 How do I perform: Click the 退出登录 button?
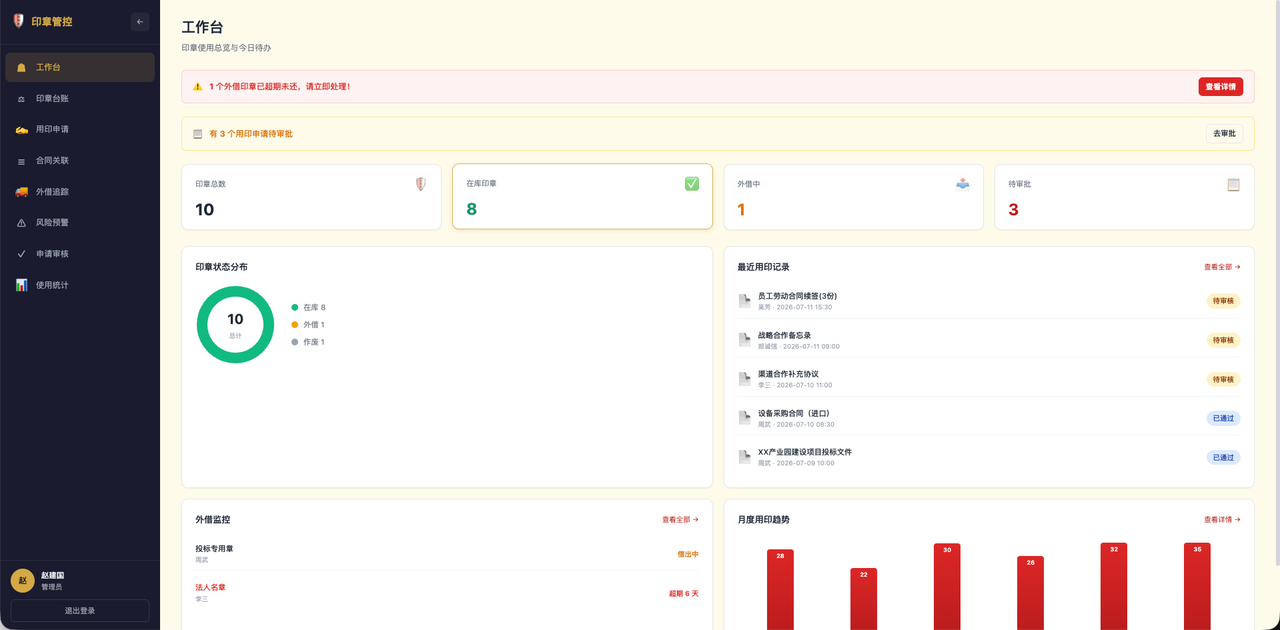(x=80, y=610)
